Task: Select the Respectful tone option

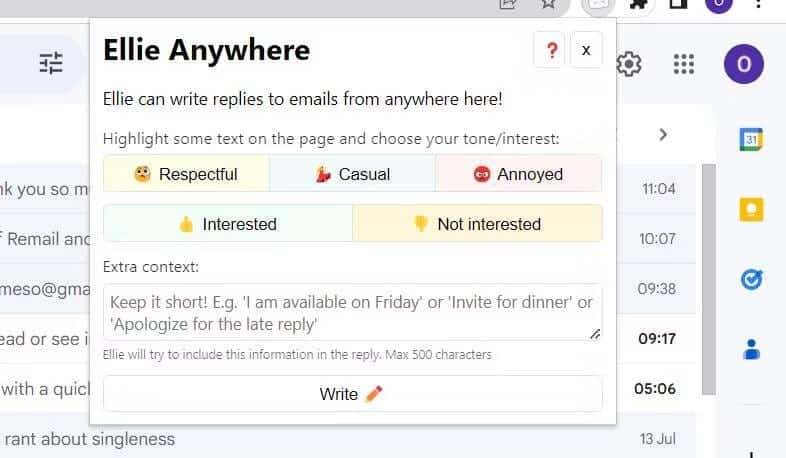Action: tap(186, 174)
